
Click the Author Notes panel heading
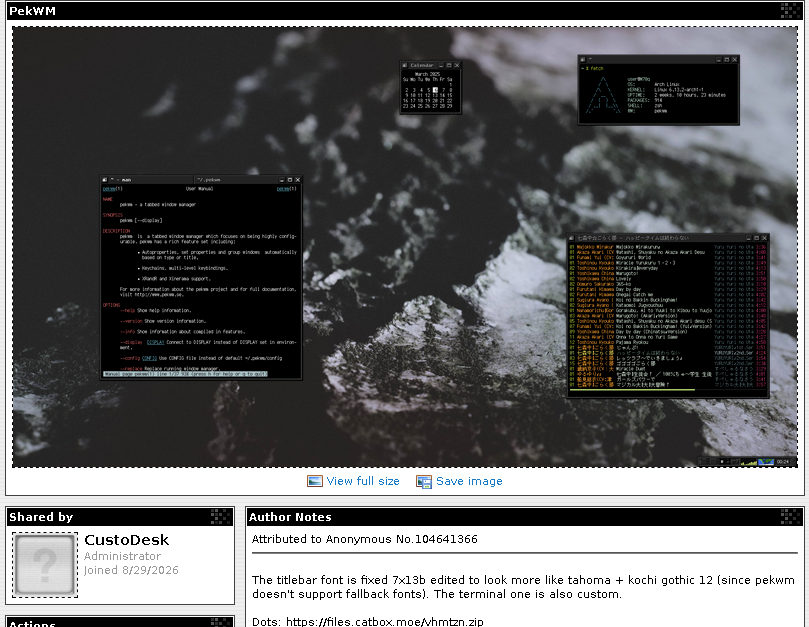(290, 517)
